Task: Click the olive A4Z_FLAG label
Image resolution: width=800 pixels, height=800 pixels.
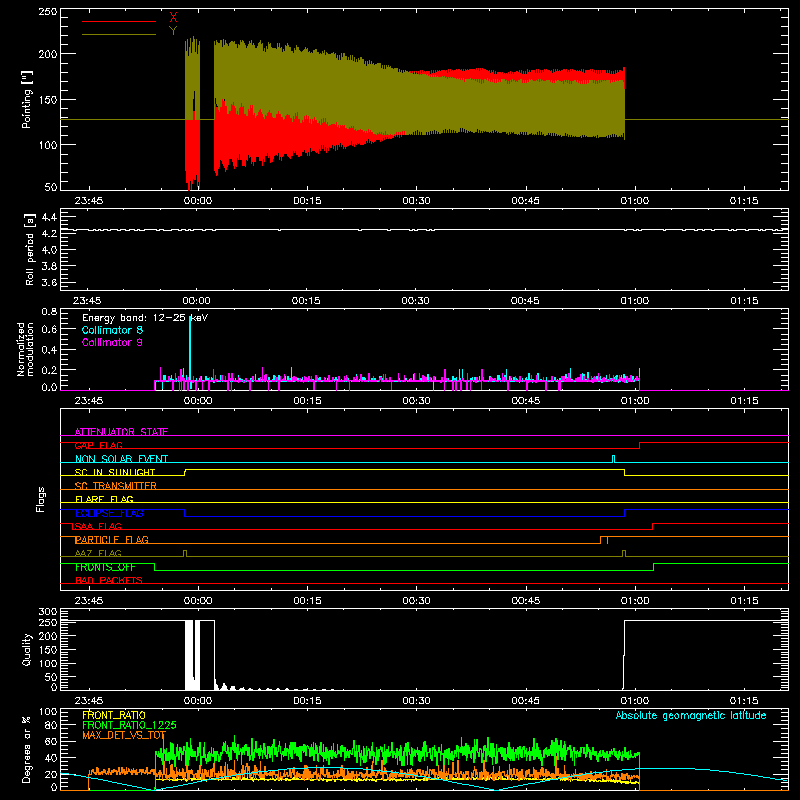Action: (98, 553)
